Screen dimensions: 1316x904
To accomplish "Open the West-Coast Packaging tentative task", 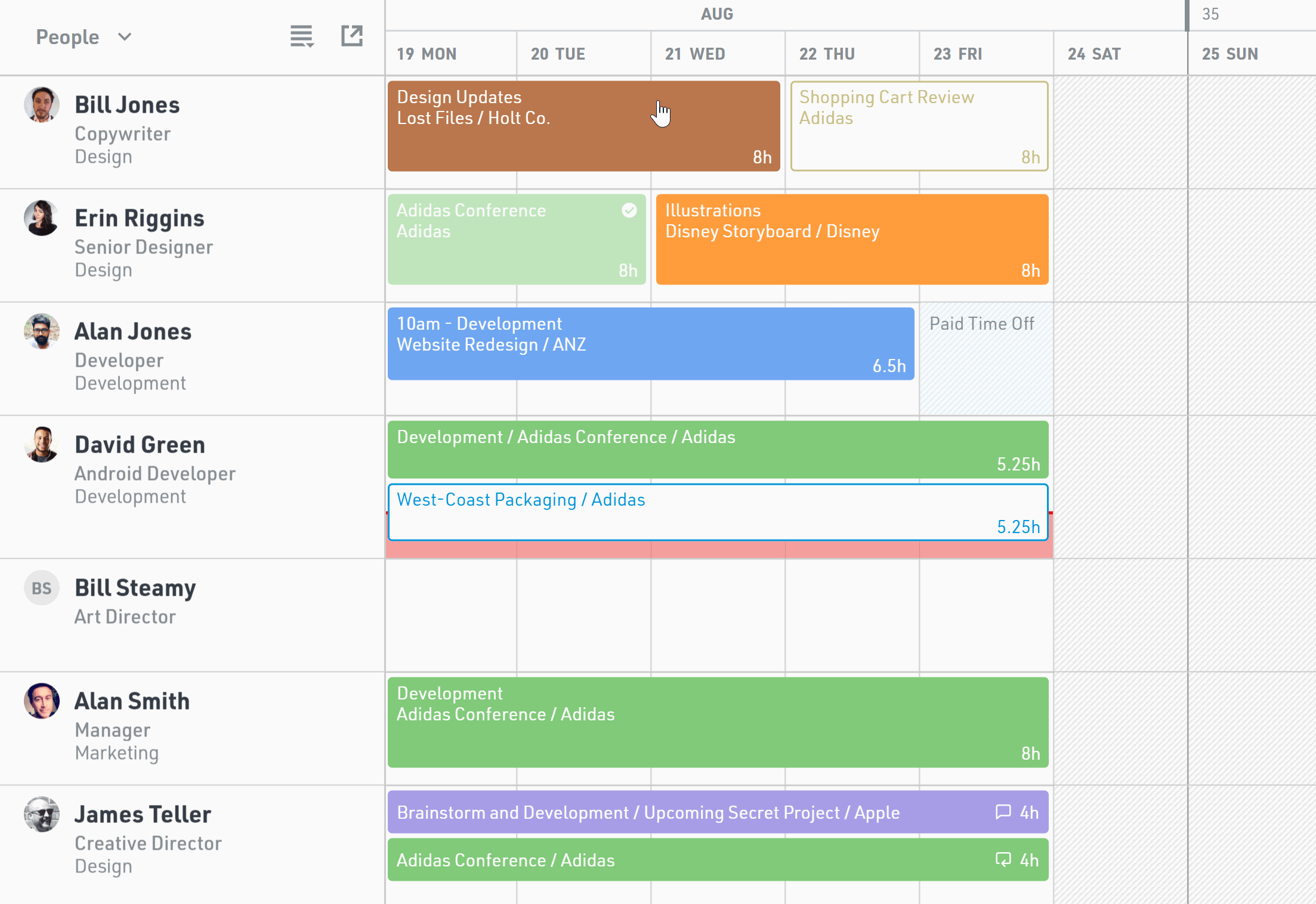I will (718, 512).
